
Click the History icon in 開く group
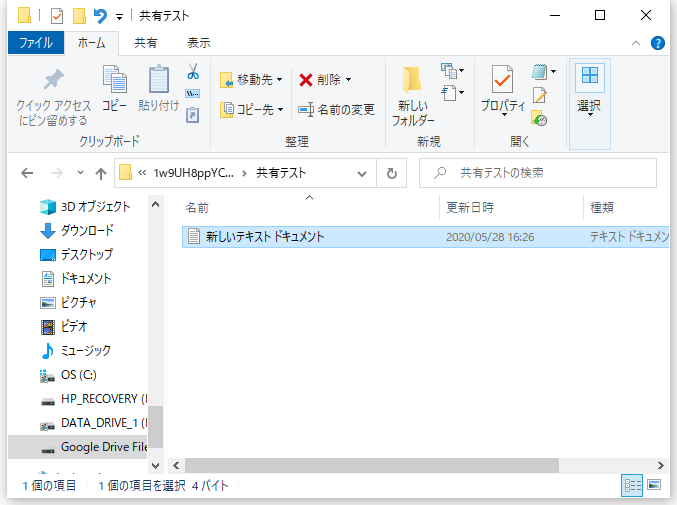point(540,118)
